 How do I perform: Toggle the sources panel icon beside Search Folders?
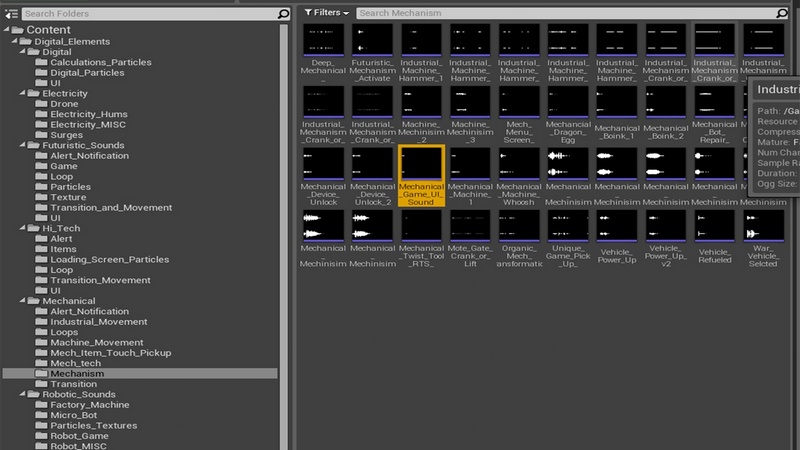coord(9,14)
